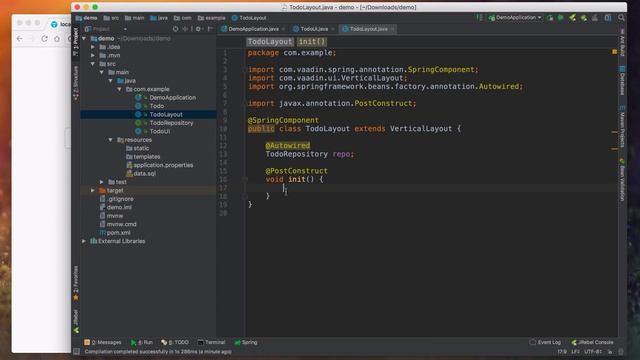Click the back arrow in browser window

point(20,39)
